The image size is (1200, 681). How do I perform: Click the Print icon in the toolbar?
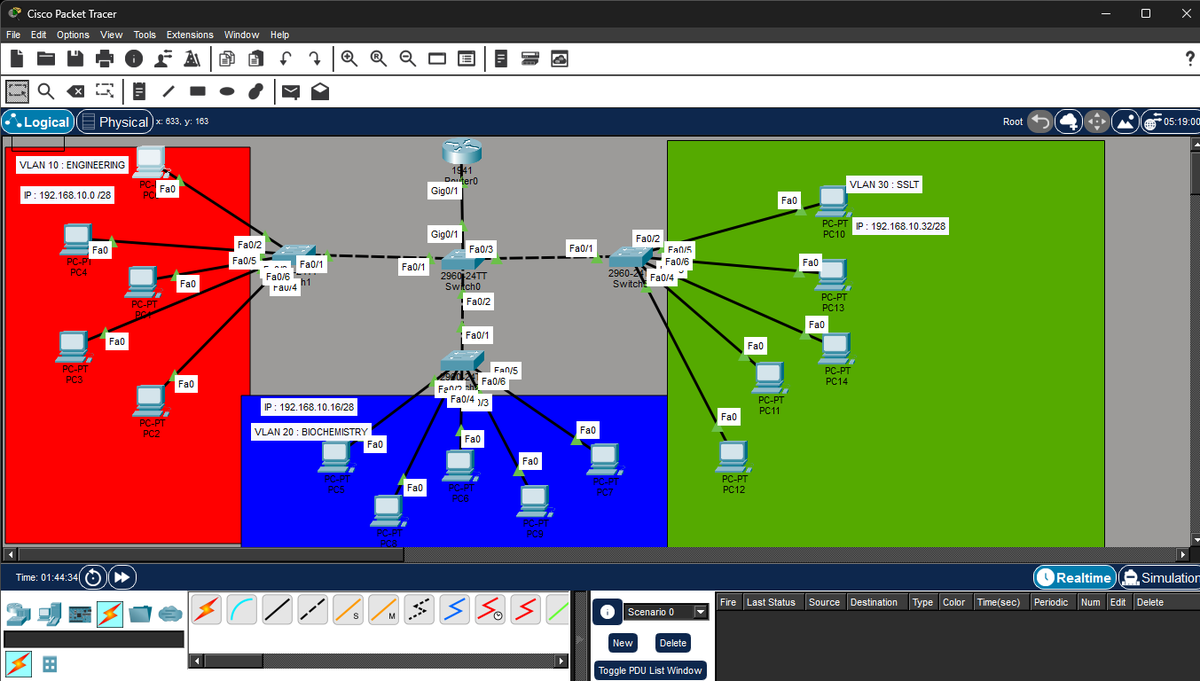[105, 59]
